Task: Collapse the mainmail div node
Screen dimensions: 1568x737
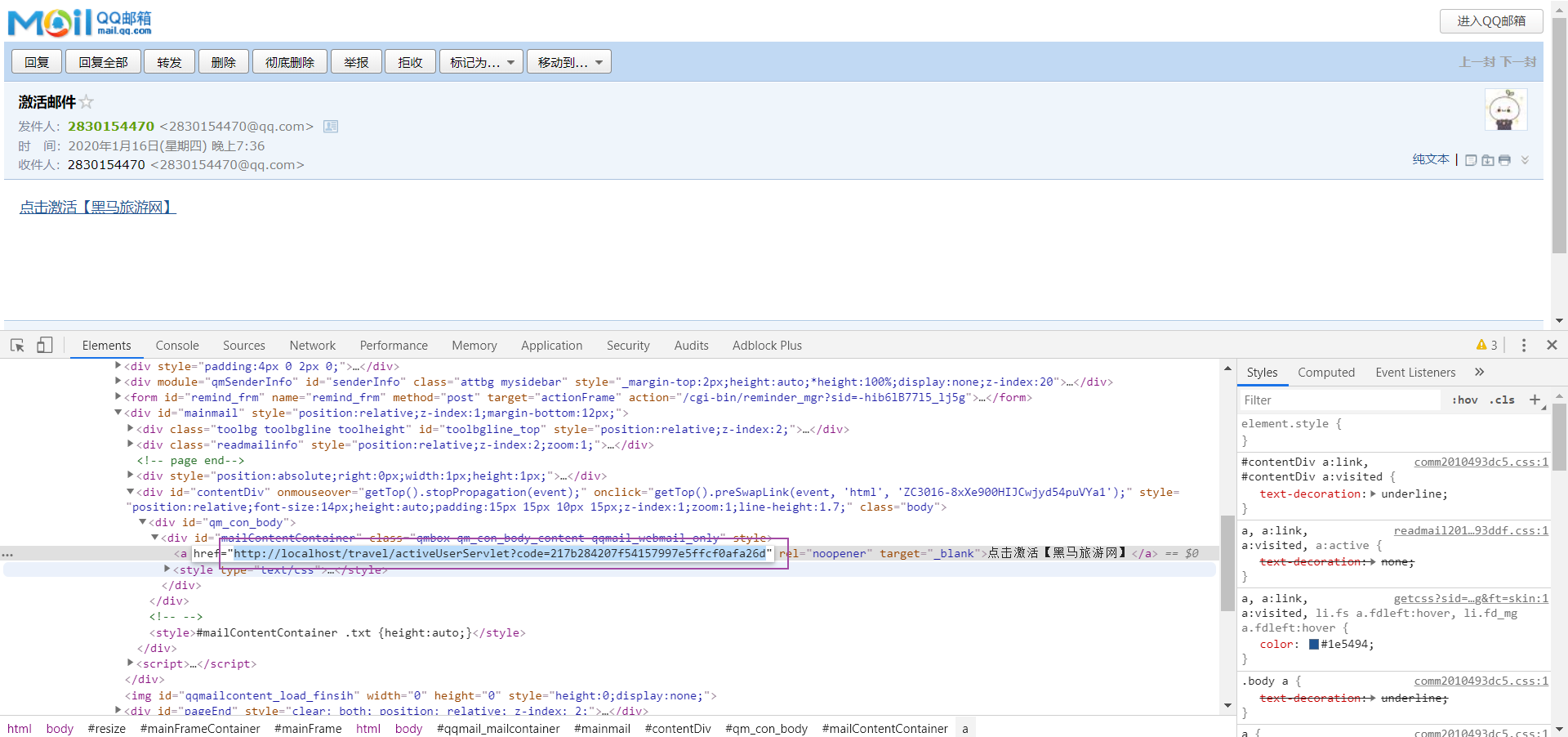Action: (x=118, y=413)
